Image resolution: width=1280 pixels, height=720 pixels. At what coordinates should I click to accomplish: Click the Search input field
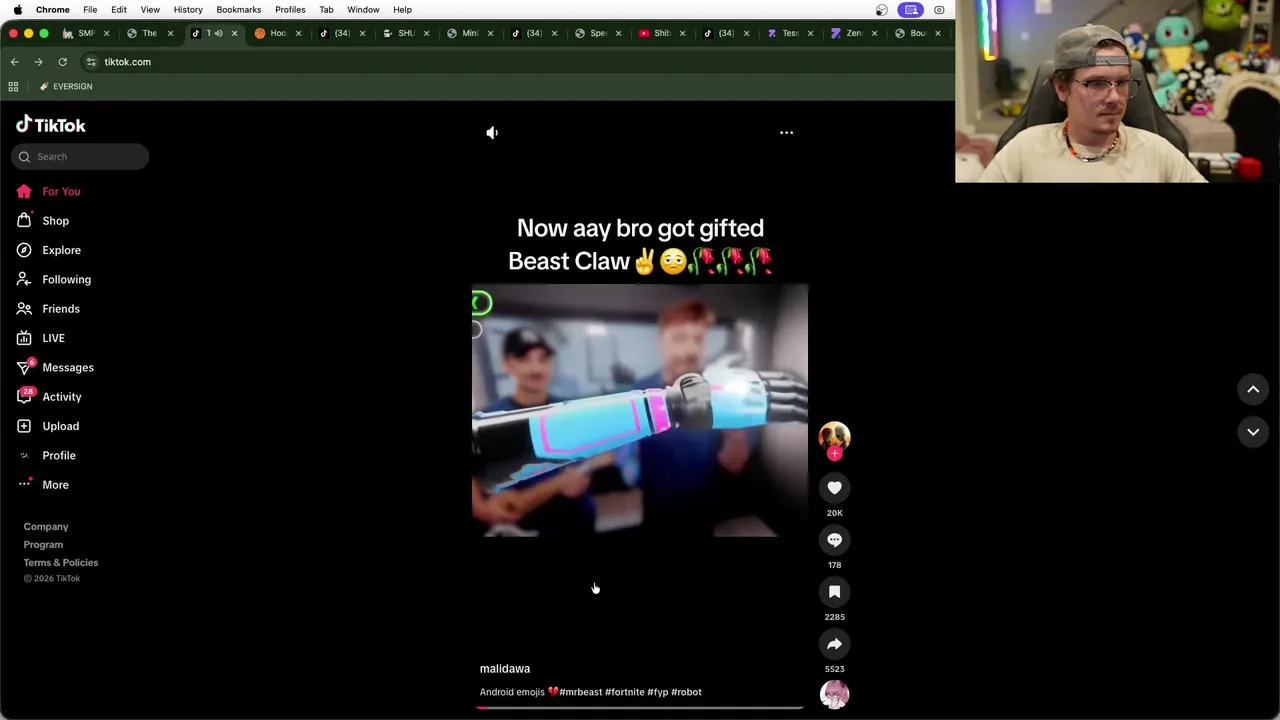80,157
